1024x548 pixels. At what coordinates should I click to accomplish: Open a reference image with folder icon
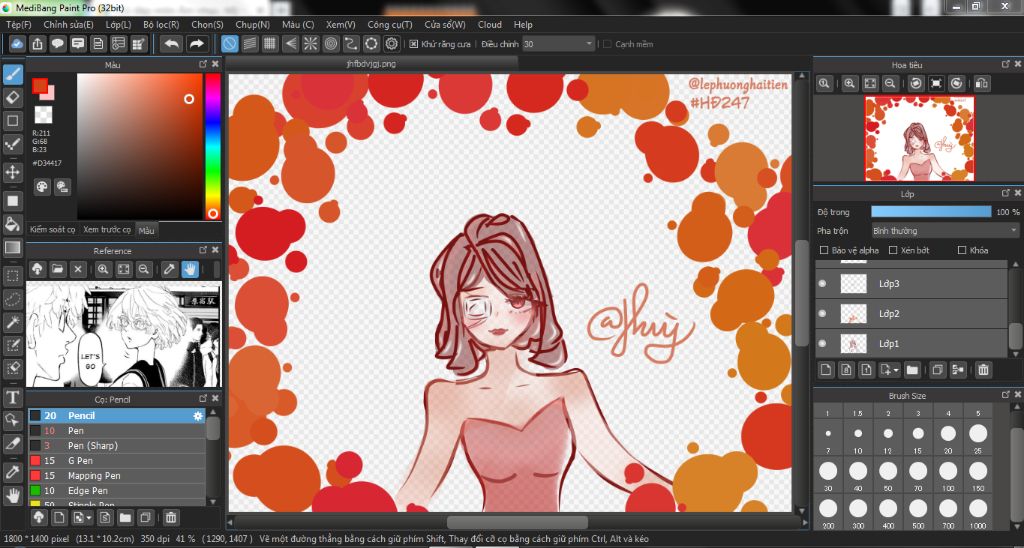(x=57, y=269)
